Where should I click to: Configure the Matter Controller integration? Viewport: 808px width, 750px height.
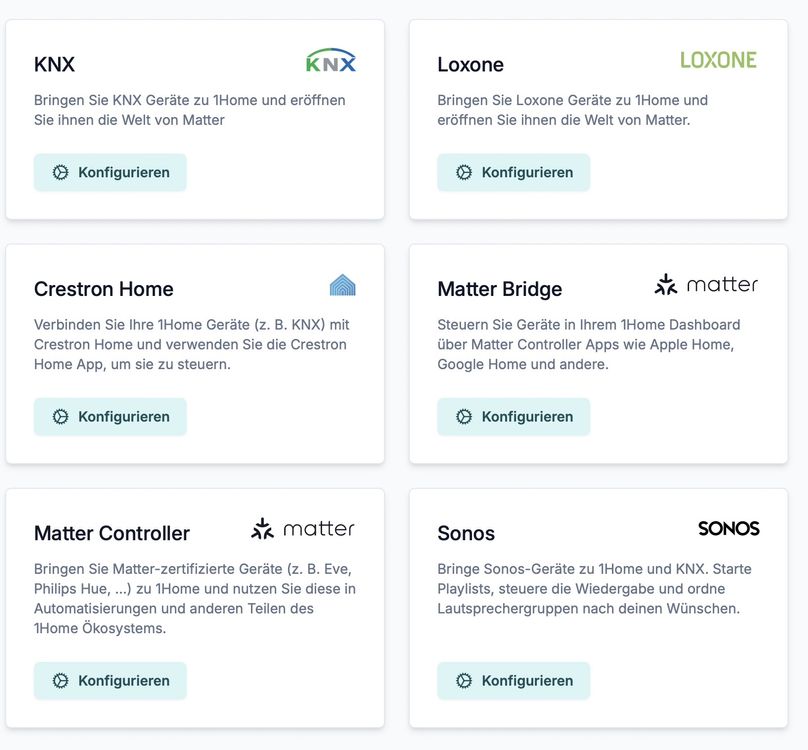(110, 680)
